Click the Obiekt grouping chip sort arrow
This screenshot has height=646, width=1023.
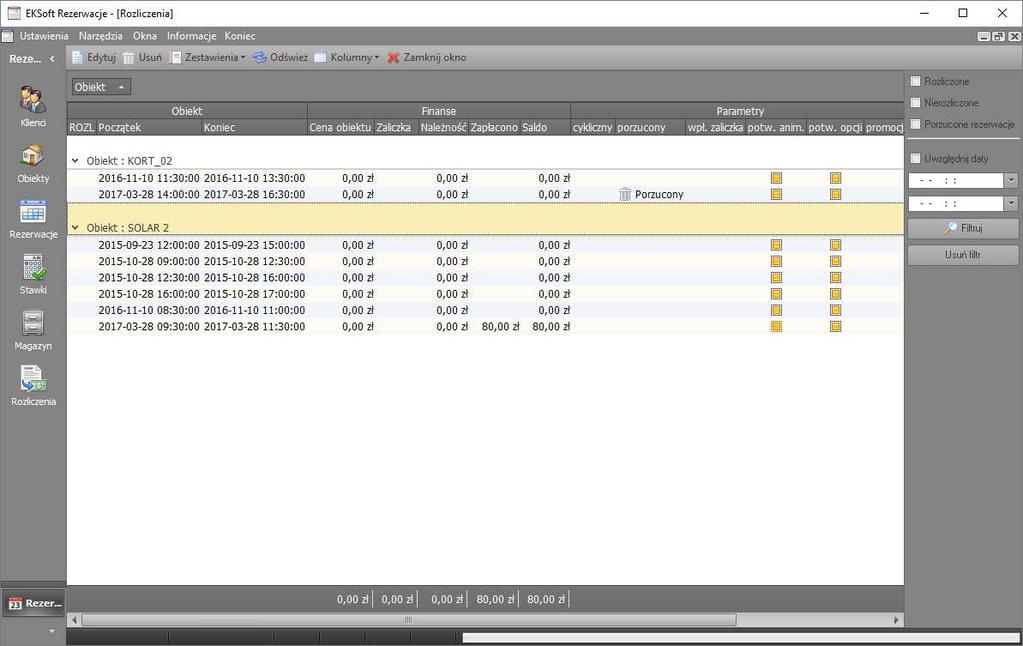(x=121, y=87)
